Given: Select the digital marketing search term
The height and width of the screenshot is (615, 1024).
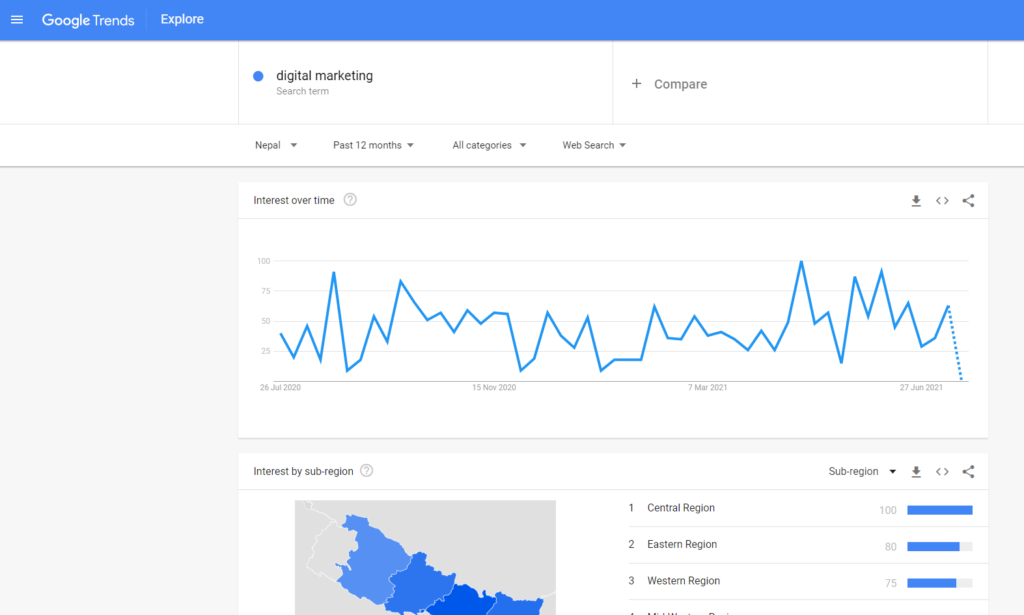Looking at the screenshot, I should click(325, 76).
